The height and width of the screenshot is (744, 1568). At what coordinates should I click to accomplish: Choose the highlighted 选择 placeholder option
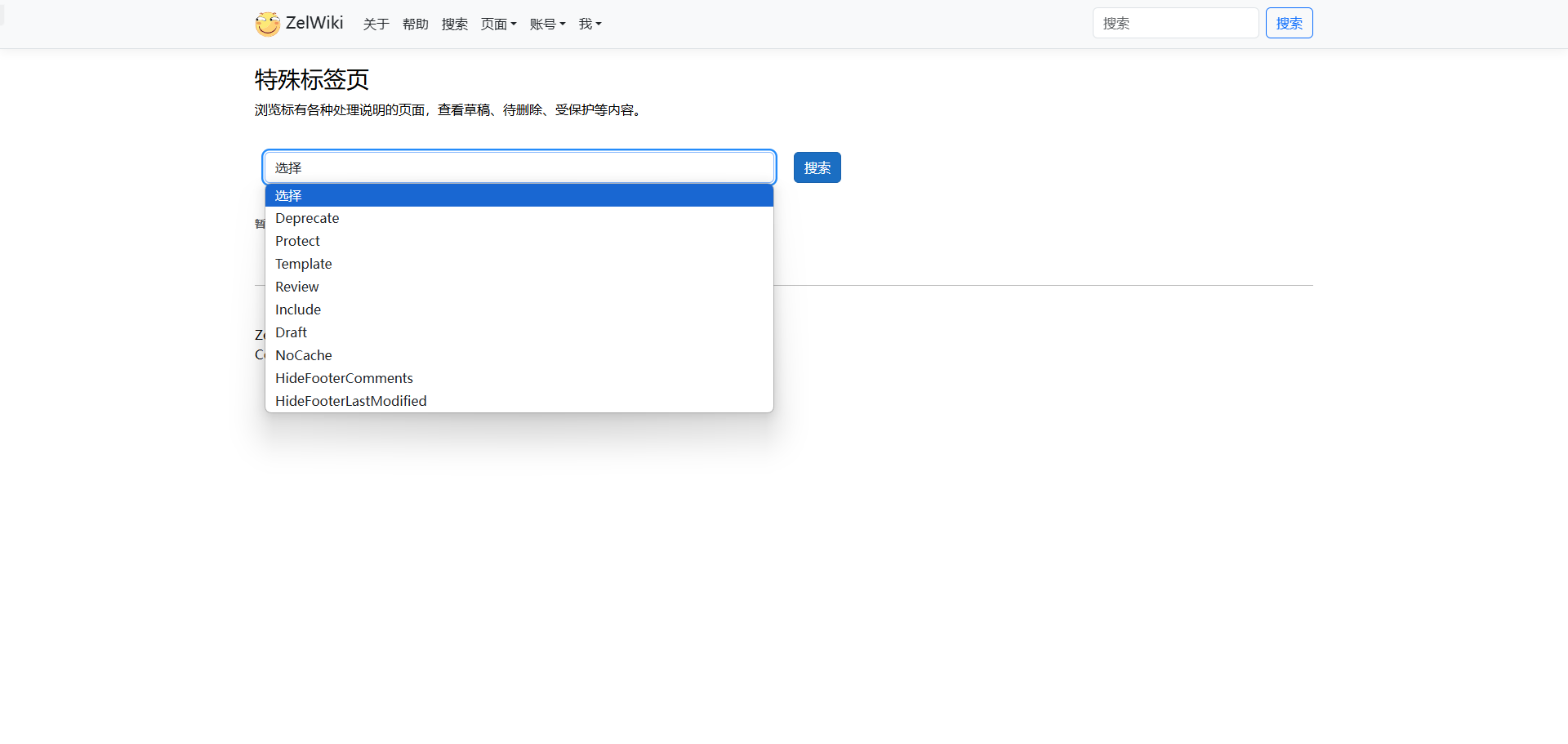pos(519,195)
